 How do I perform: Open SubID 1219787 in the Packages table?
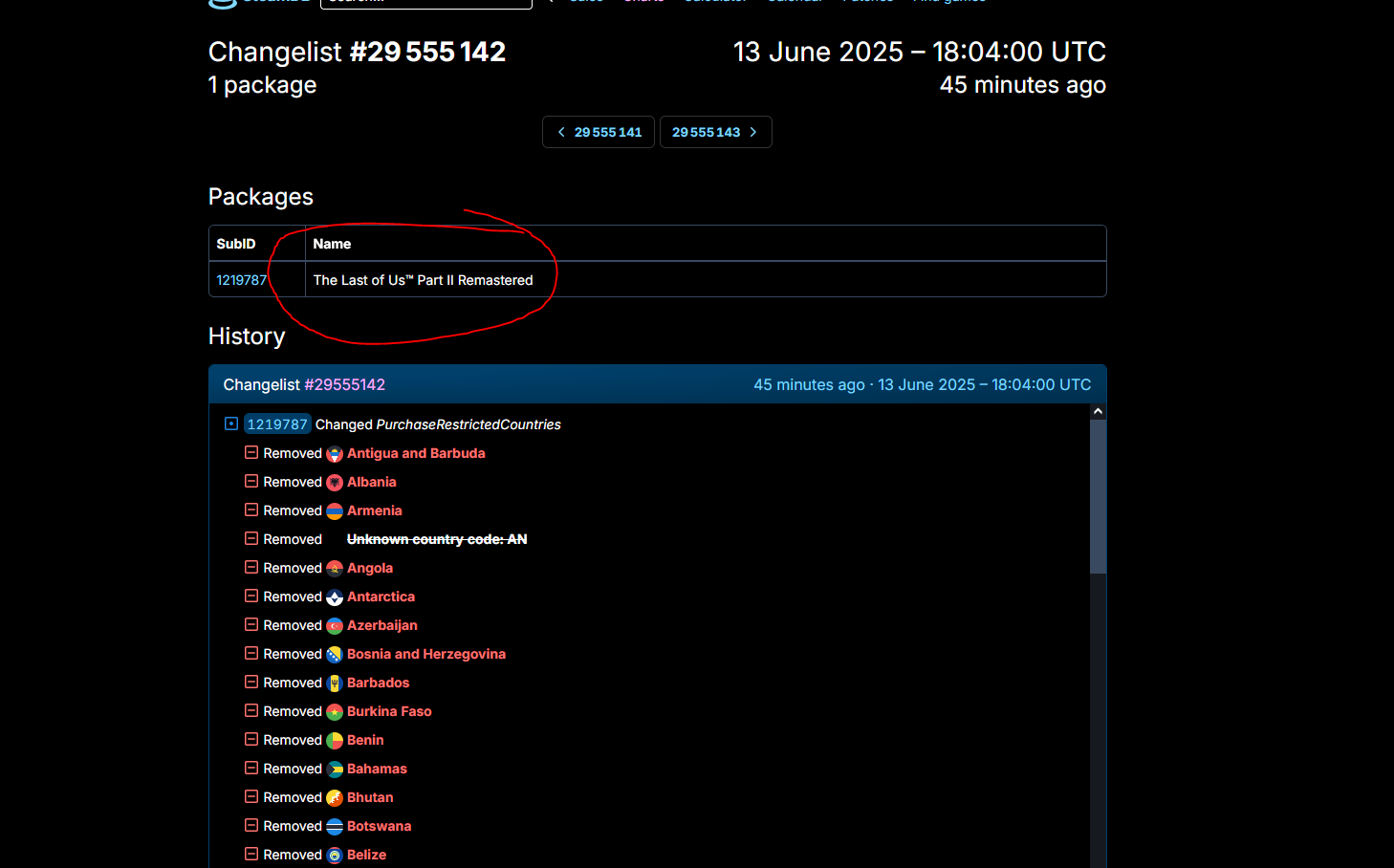pos(242,280)
